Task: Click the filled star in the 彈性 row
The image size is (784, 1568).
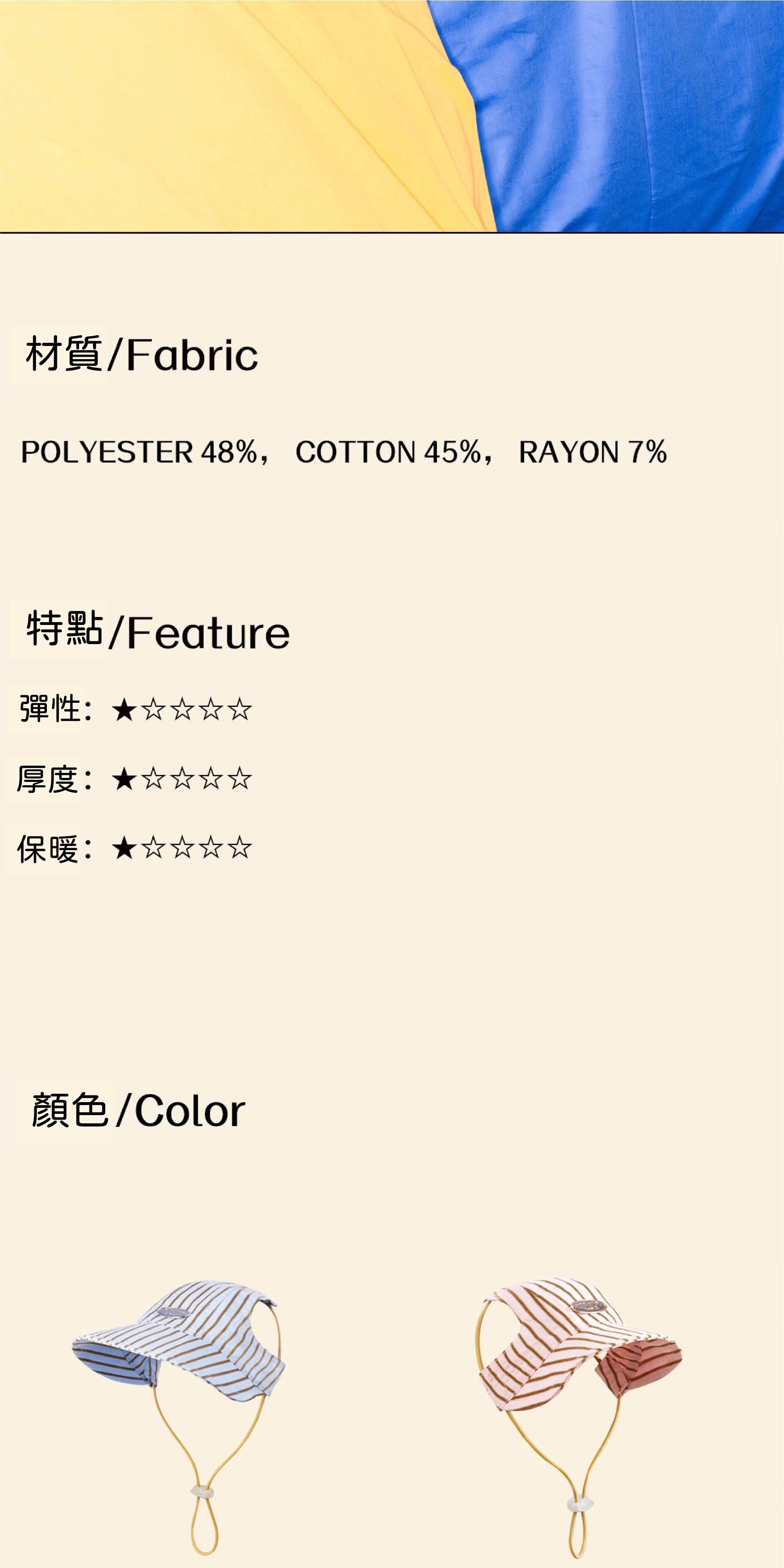Action: click(x=124, y=710)
